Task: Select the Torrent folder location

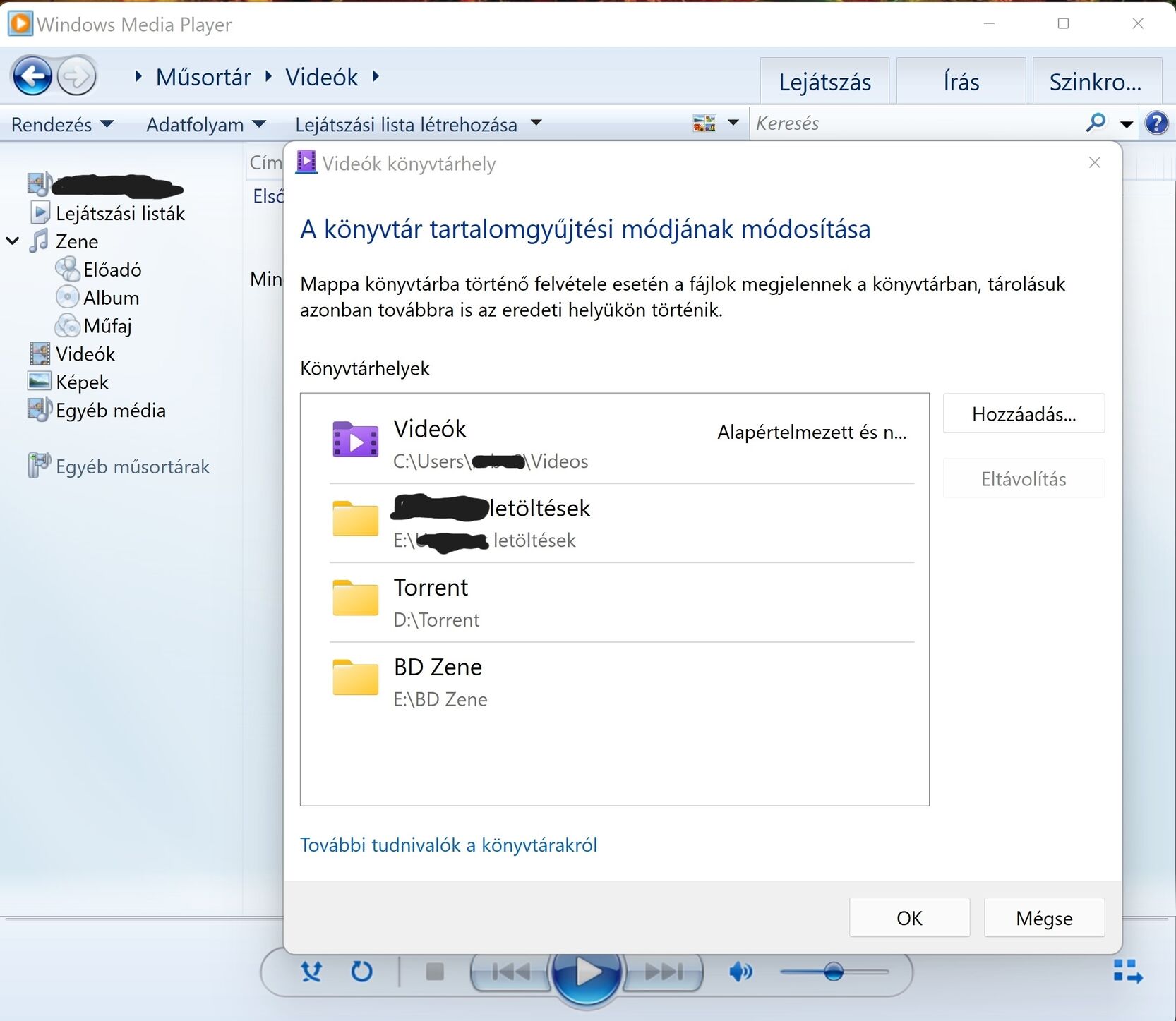Action: click(x=621, y=603)
